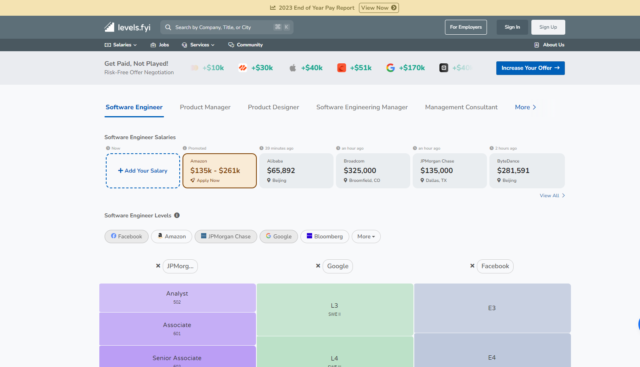This screenshot has width=640, height=367.
Task: Click the Sign In button
Action: point(512,27)
